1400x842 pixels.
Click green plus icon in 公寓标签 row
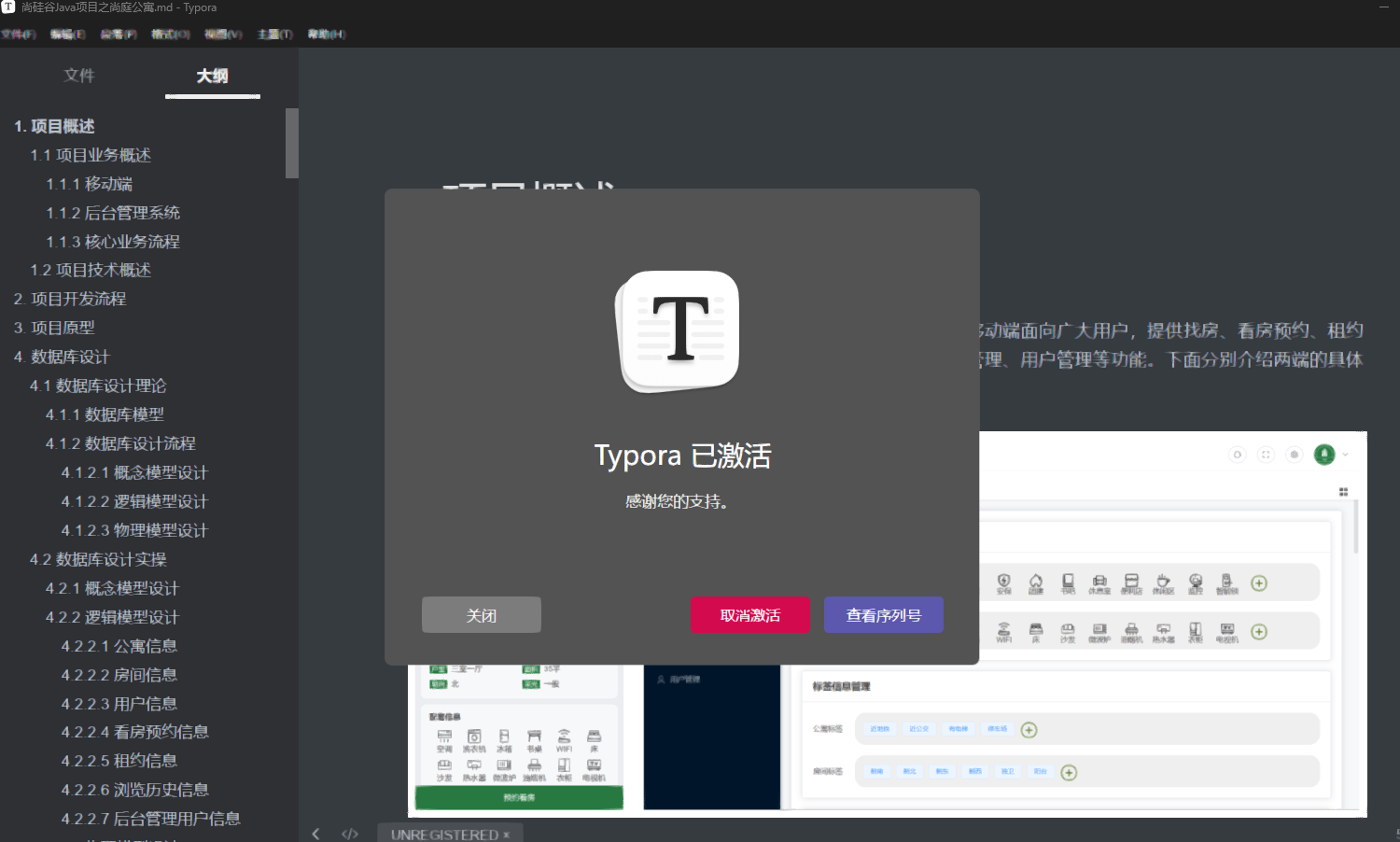point(1029,730)
